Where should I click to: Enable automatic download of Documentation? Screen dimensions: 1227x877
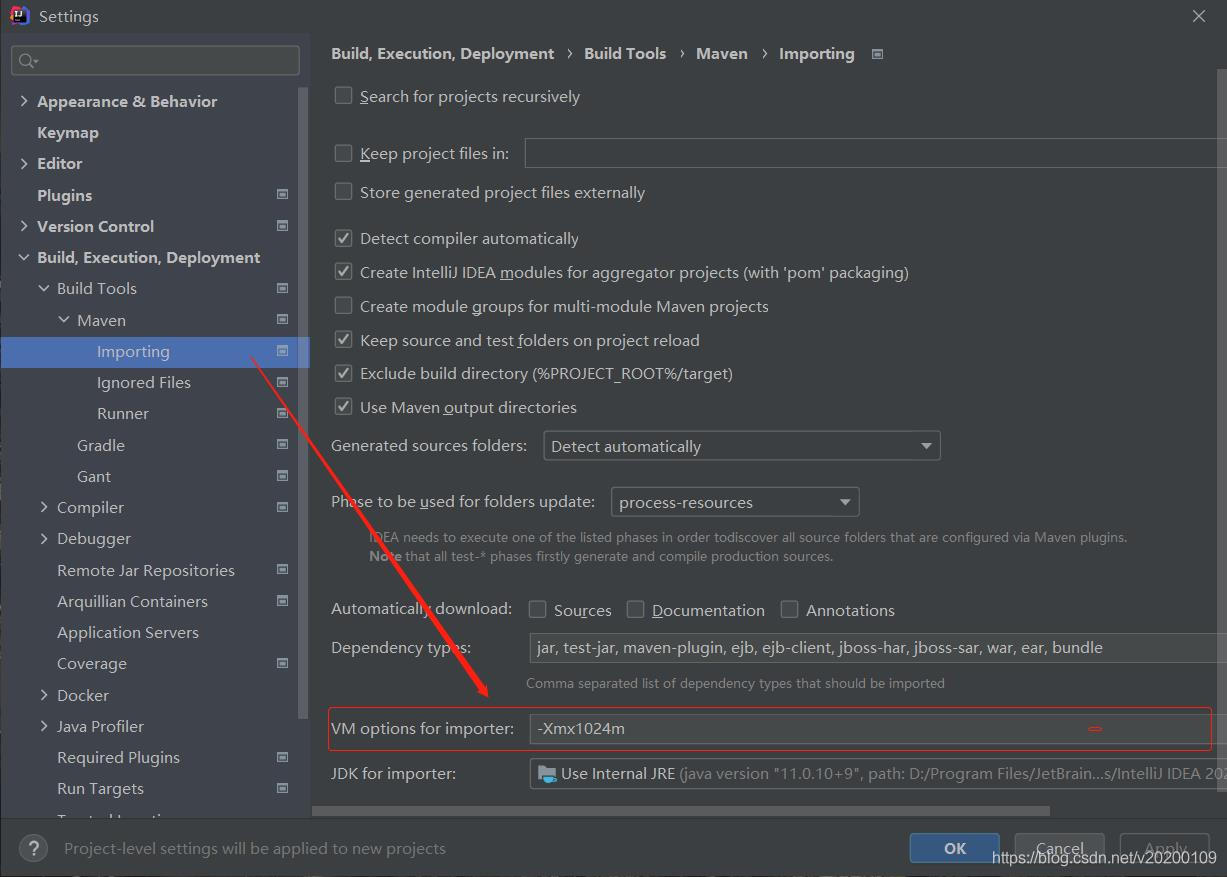tap(635, 609)
